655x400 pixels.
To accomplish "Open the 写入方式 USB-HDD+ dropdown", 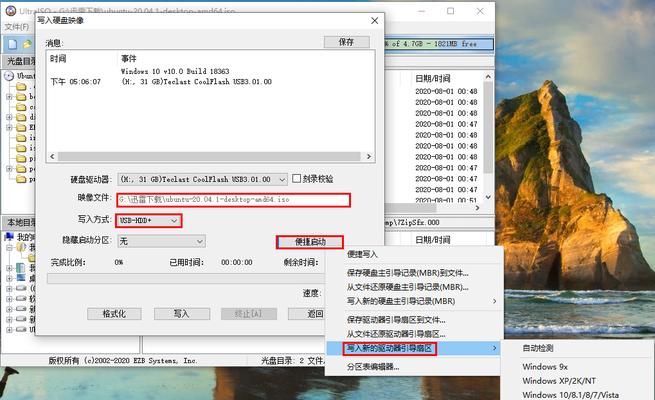I will click(x=174, y=220).
